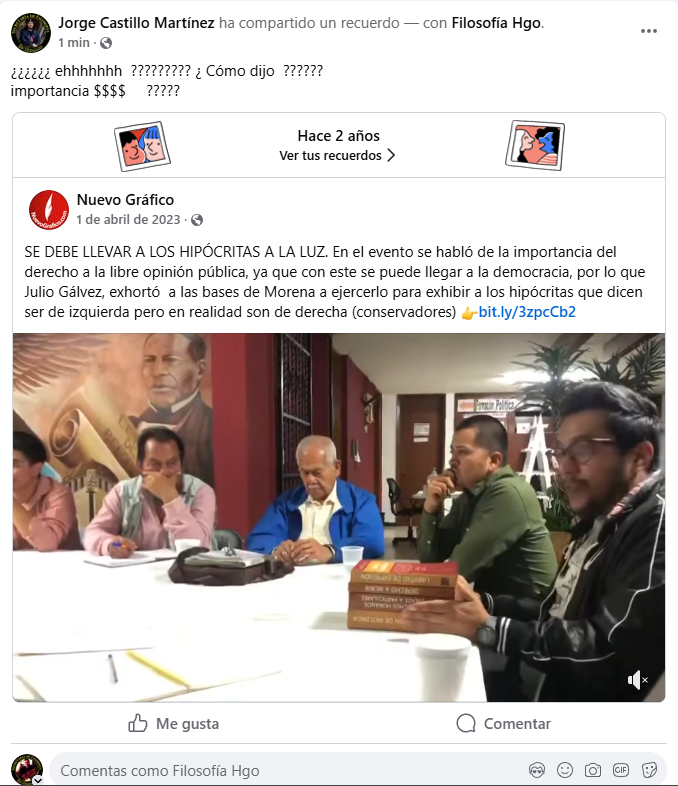Switch commenting profile via the avatar arrow
Screen dimensions: 678x786
click(x=37, y=780)
